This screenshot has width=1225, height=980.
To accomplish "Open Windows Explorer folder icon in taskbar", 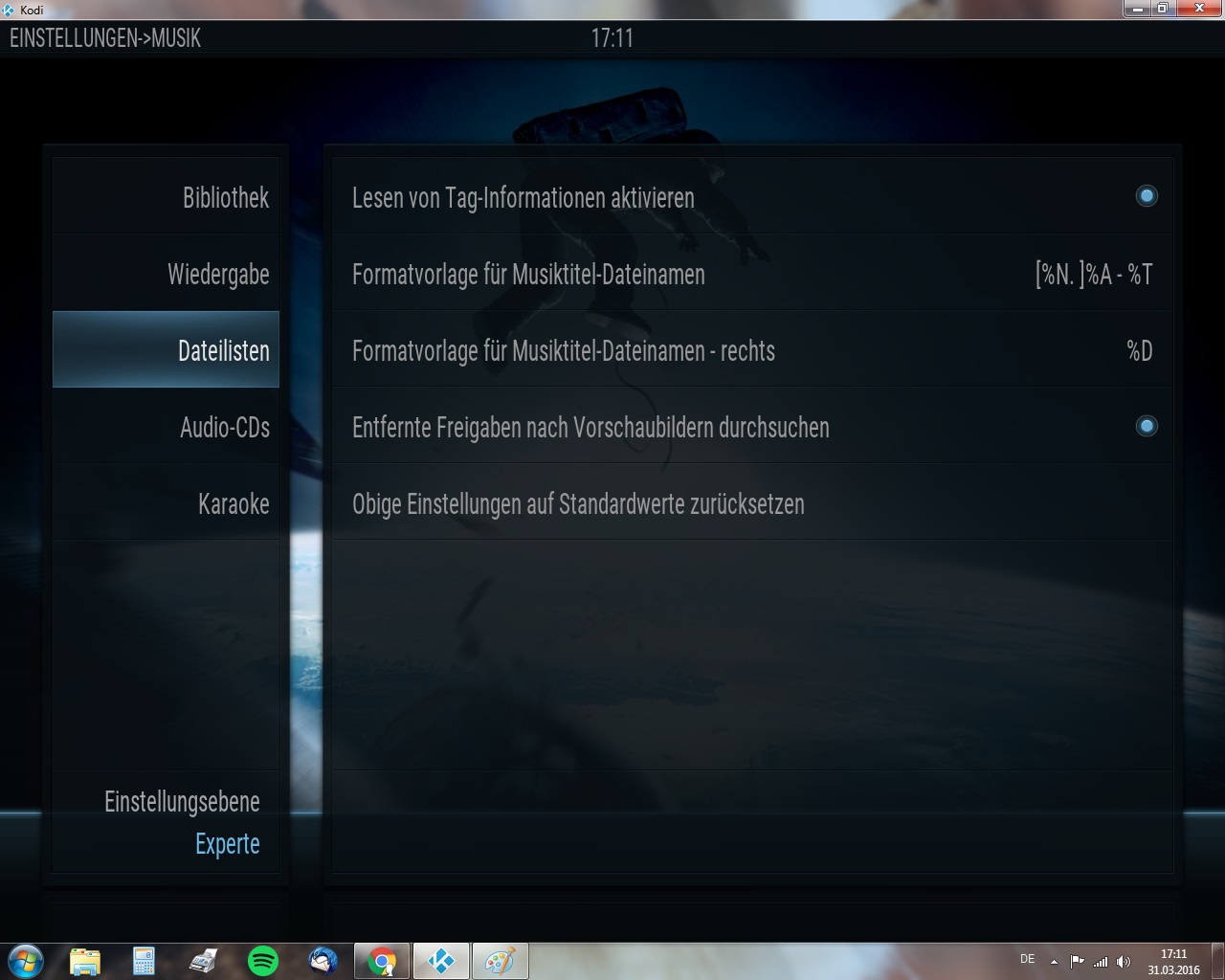I will (x=85, y=960).
